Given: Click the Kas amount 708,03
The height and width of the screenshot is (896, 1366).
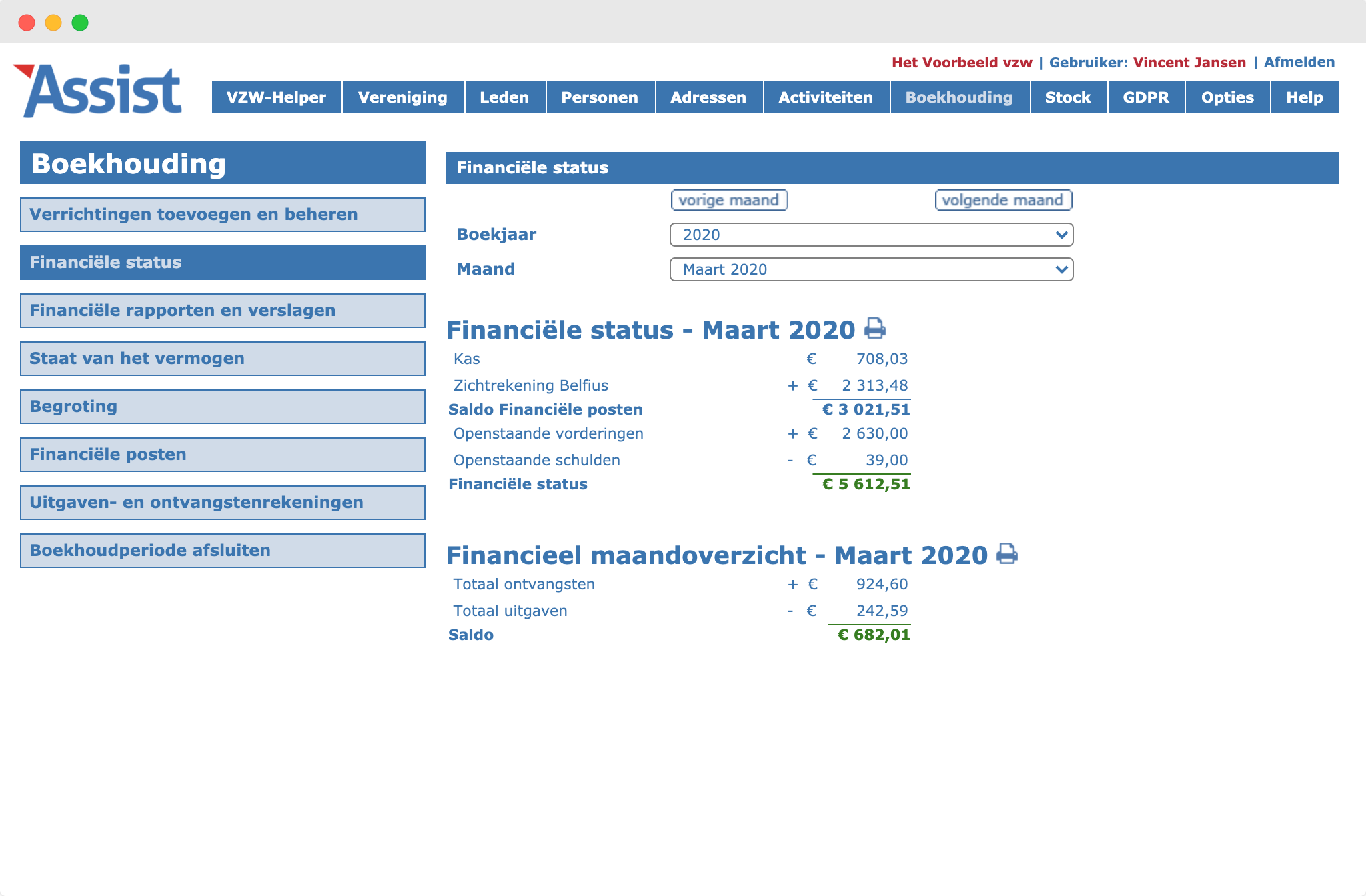Looking at the screenshot, I should tap(882, 359).
